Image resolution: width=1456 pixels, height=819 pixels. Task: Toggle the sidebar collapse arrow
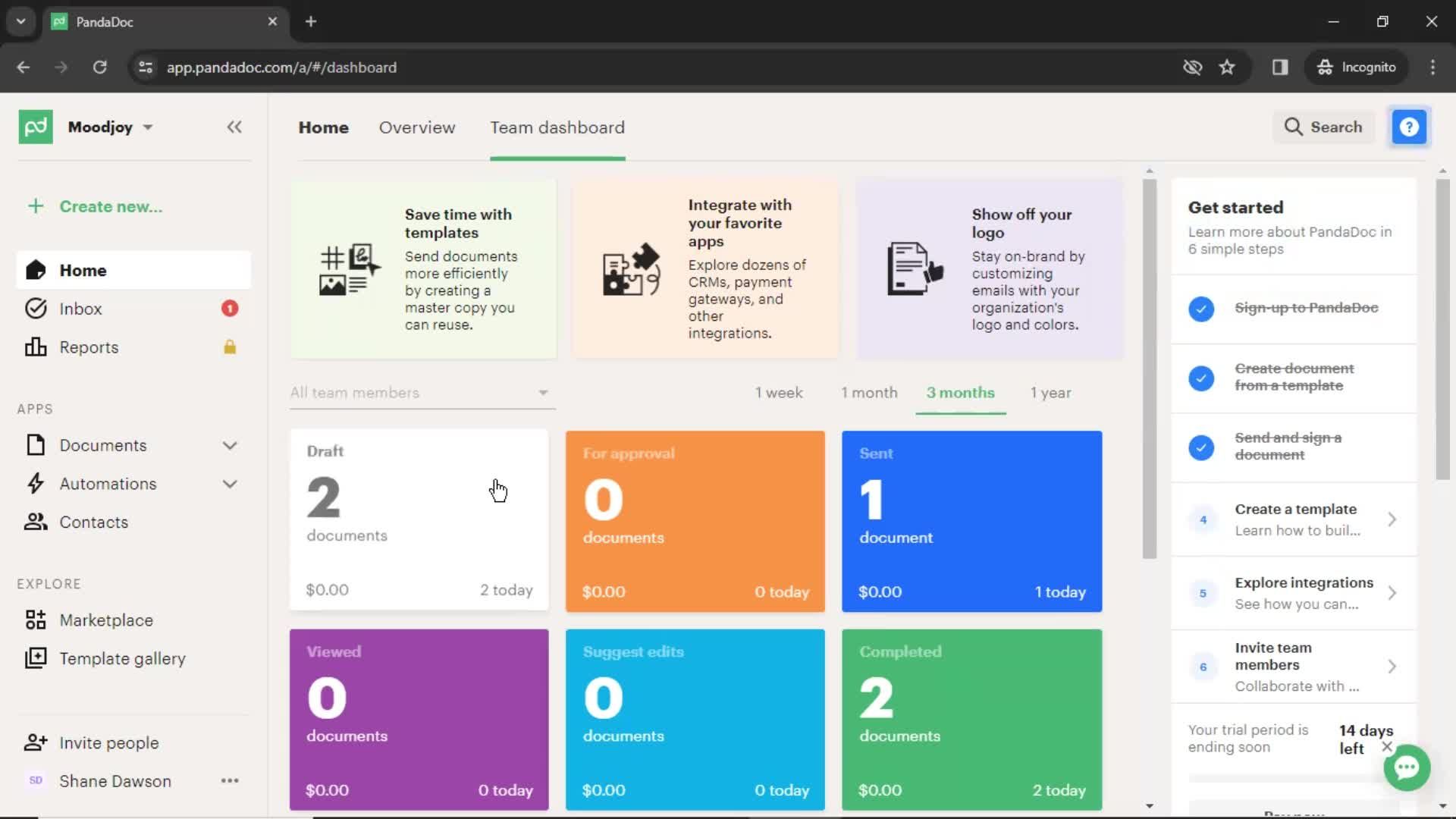pos(234,127)
